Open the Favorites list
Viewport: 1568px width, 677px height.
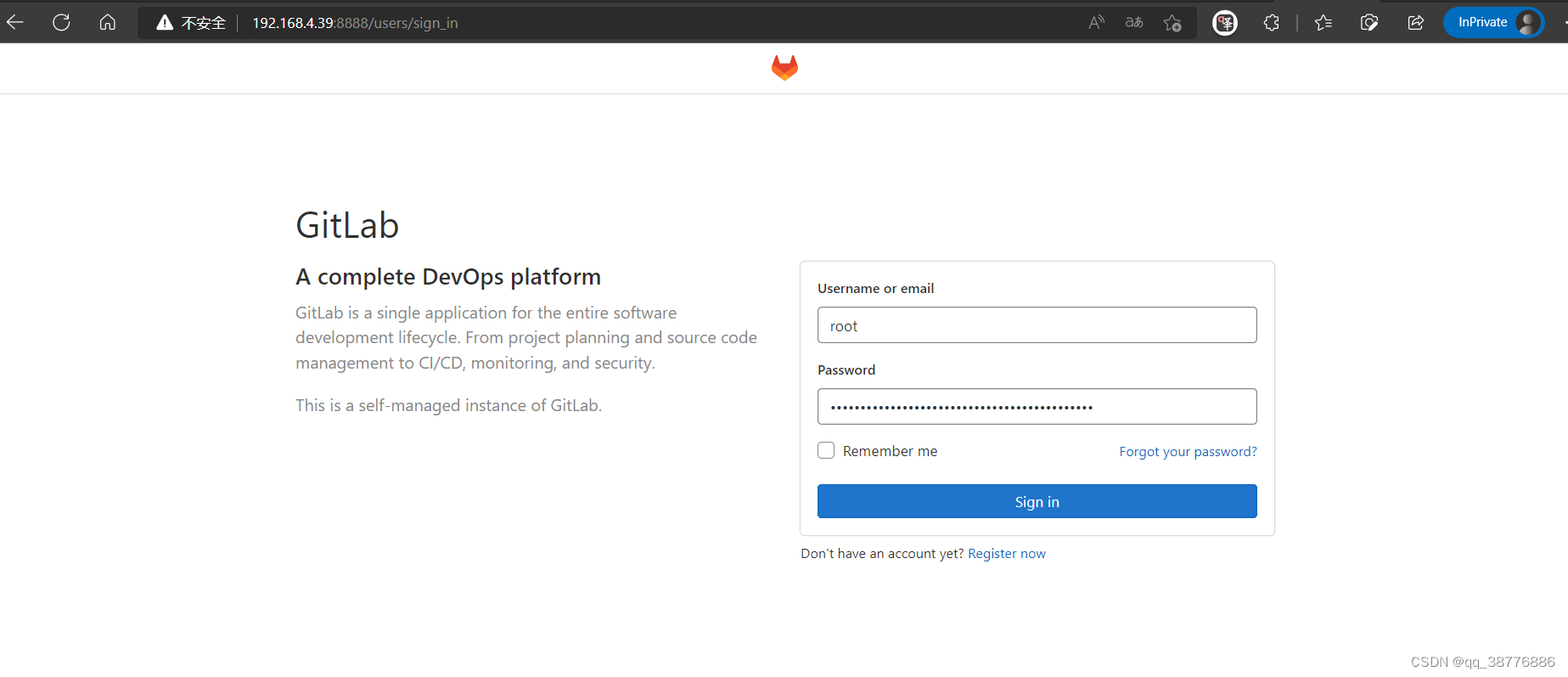[1323, 23]
